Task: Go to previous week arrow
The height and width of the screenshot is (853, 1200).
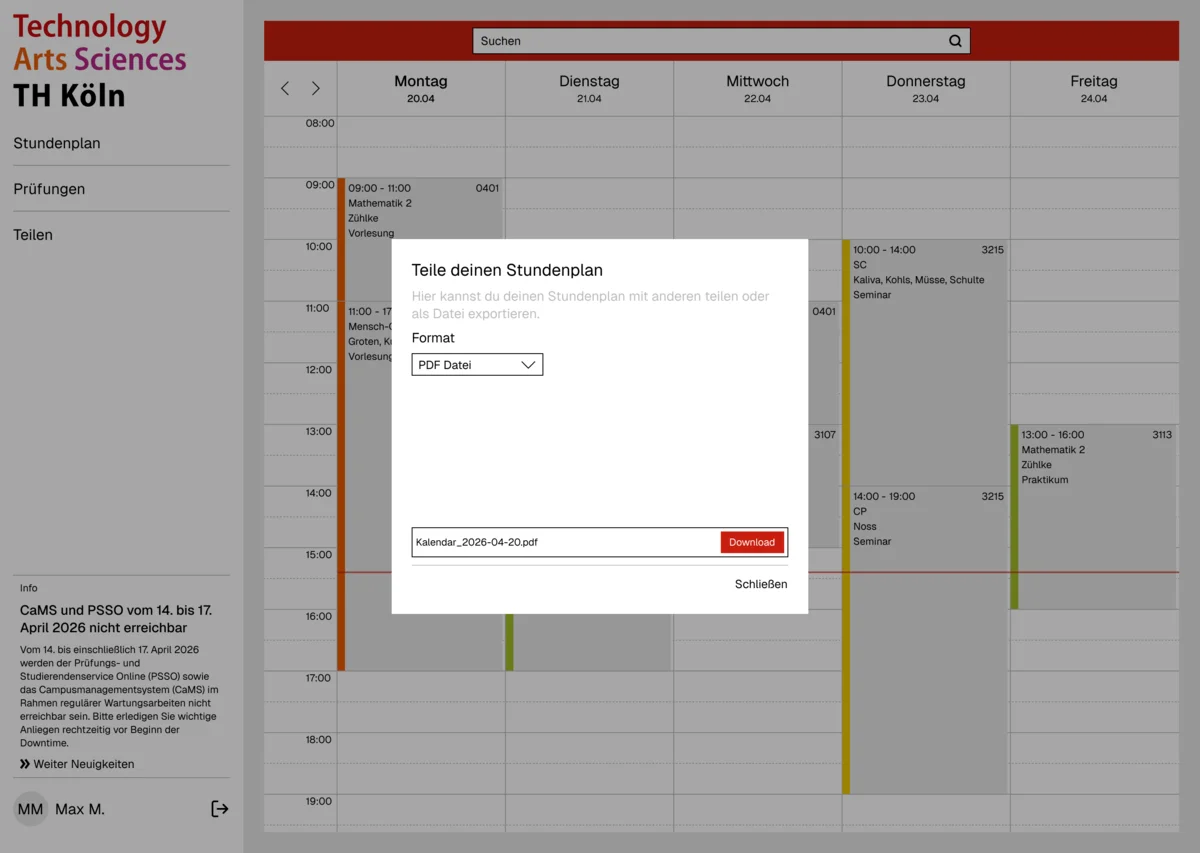Action: coord(285,89)
